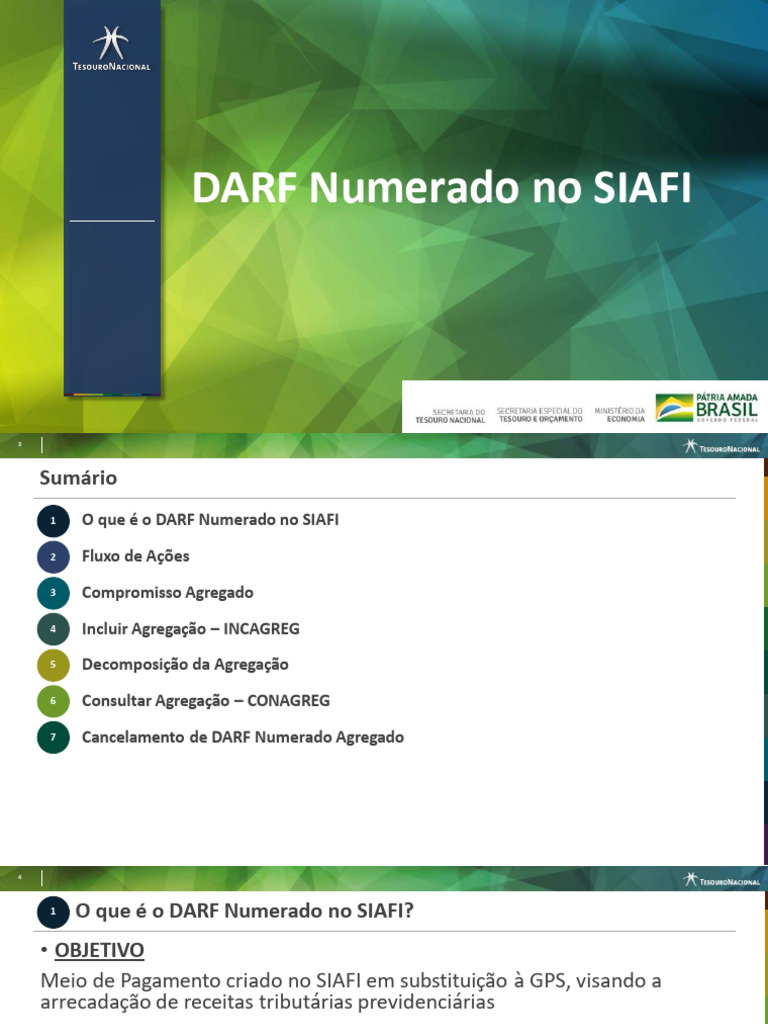This screenshot has width=768, height=1024.
Task: Click the Tesouro Nacional header logo on slide 4
Action: (x=721, y=880)
